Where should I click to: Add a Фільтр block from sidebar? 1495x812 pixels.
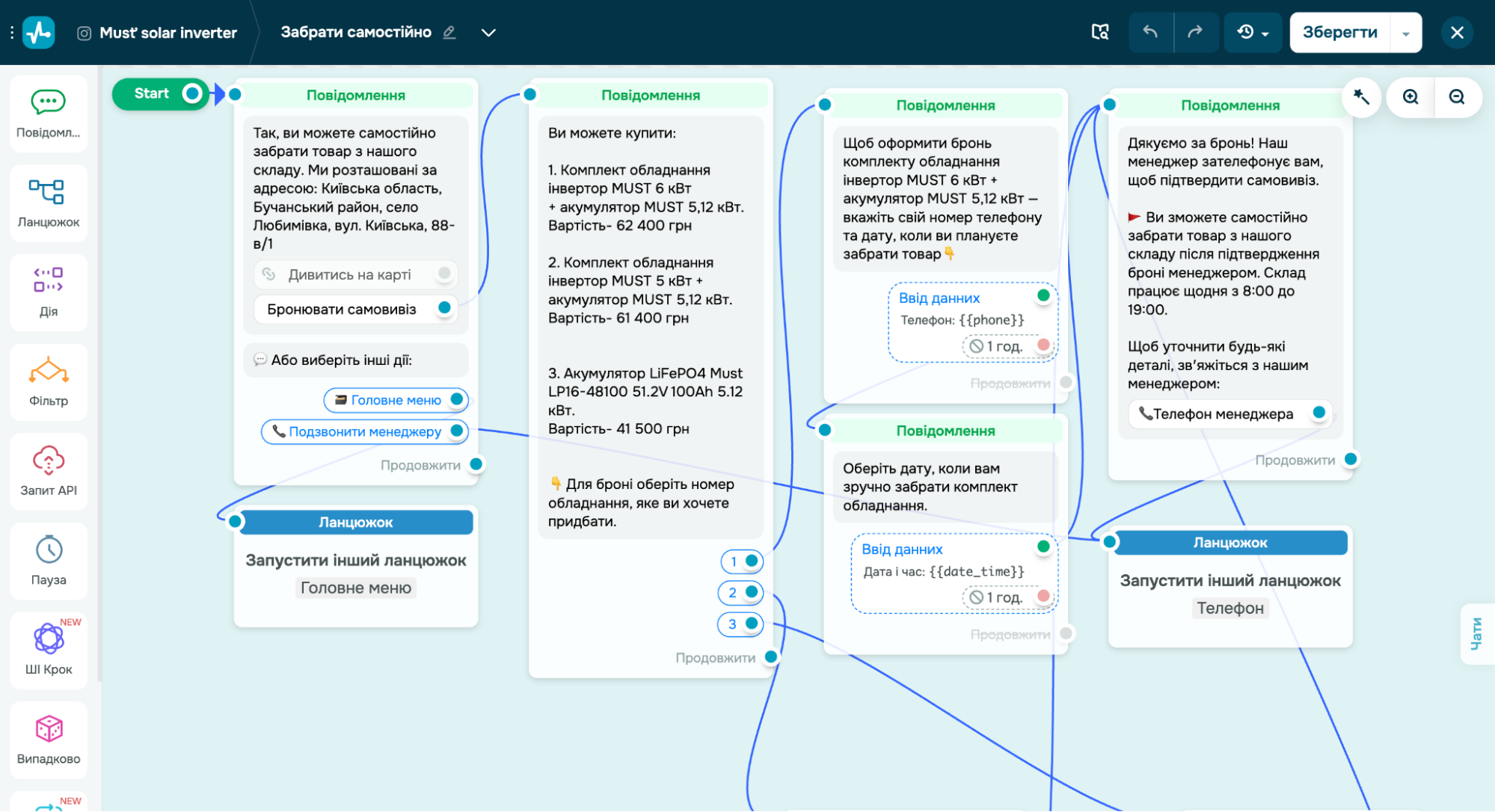click(x=49, y=382)
